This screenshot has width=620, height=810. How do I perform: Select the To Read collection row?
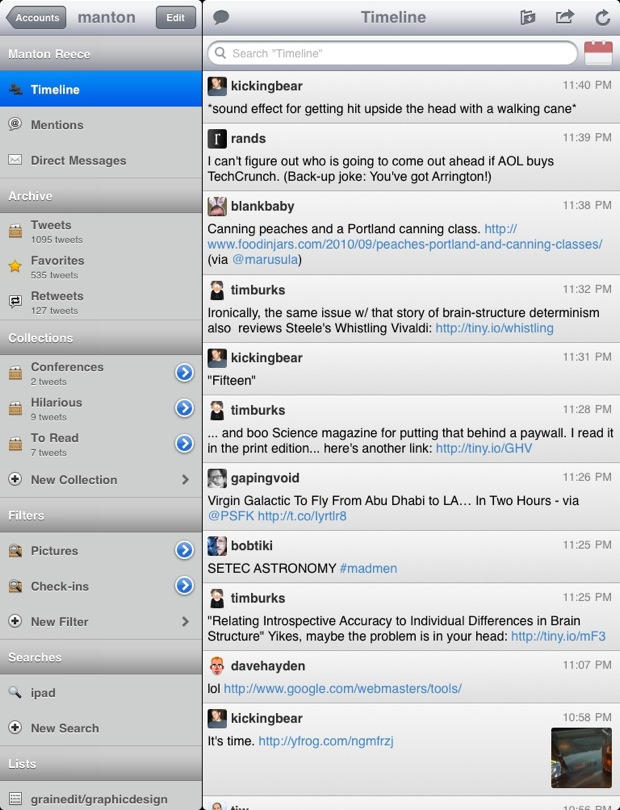pyautogui.click(x=101, y=444)
